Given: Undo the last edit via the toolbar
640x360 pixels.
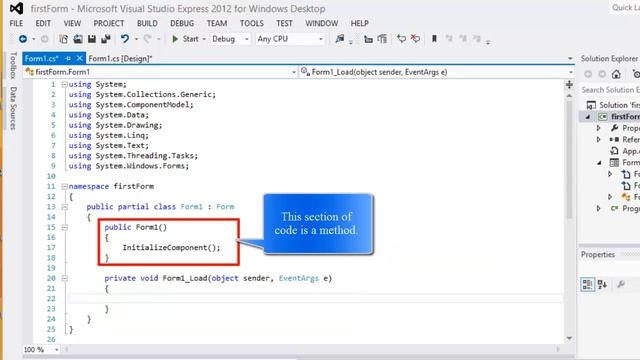Looking at the screenshot, I should pos(125,39).
